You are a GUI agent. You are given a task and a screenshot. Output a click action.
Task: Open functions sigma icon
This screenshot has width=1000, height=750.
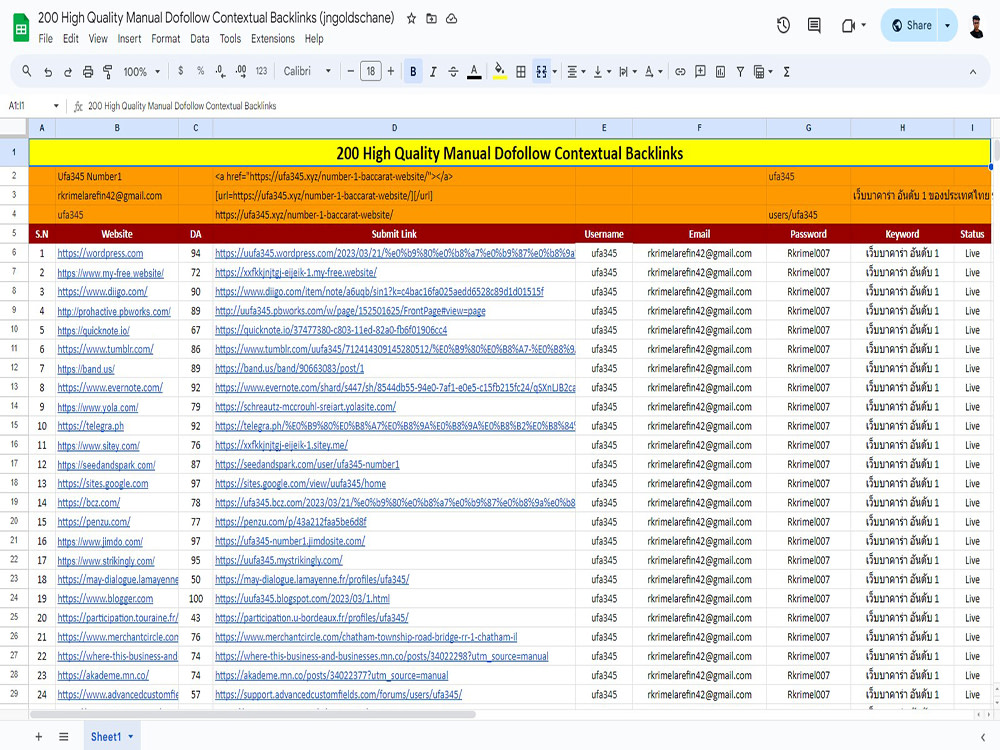click(x=786, y=72)
